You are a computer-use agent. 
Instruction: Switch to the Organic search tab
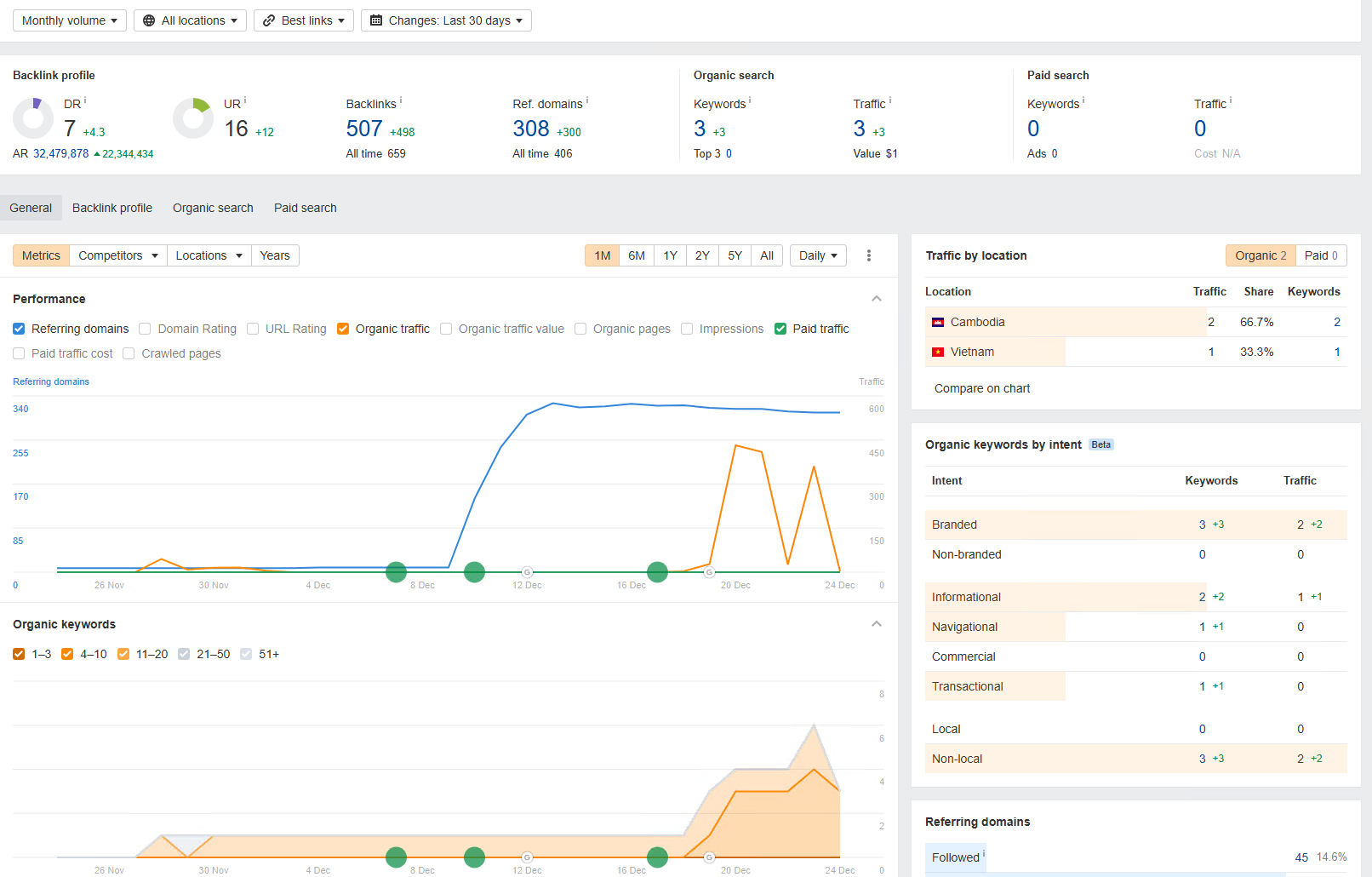(213, 208)
